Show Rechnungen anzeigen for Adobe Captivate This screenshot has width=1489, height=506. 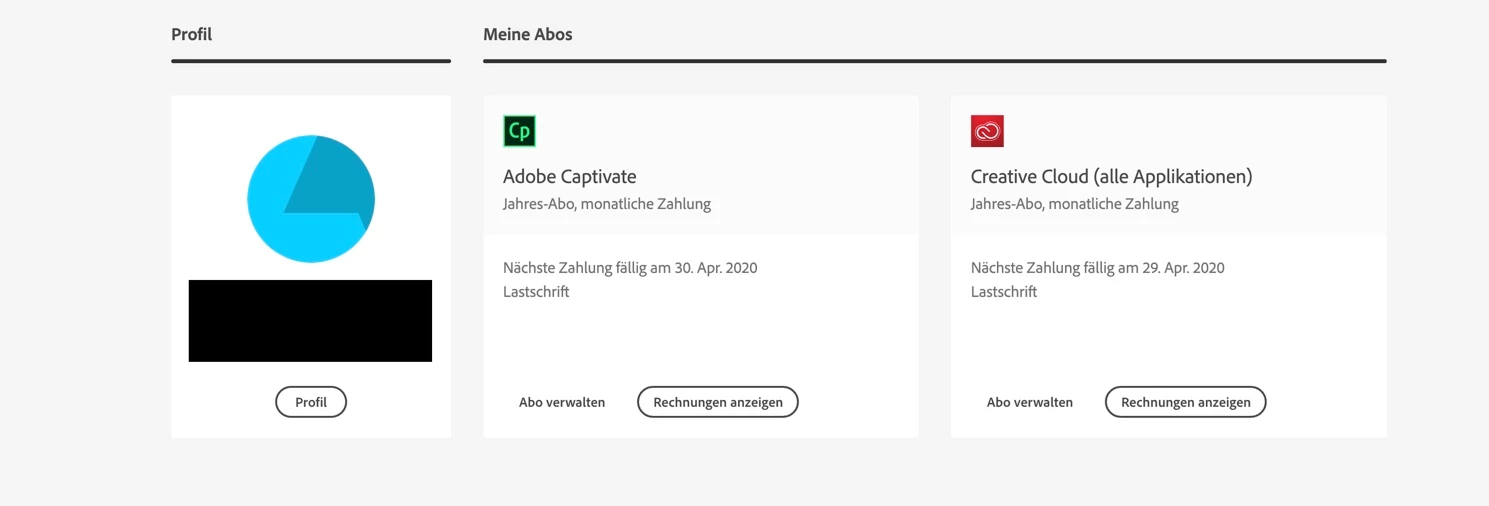[718, 402]
